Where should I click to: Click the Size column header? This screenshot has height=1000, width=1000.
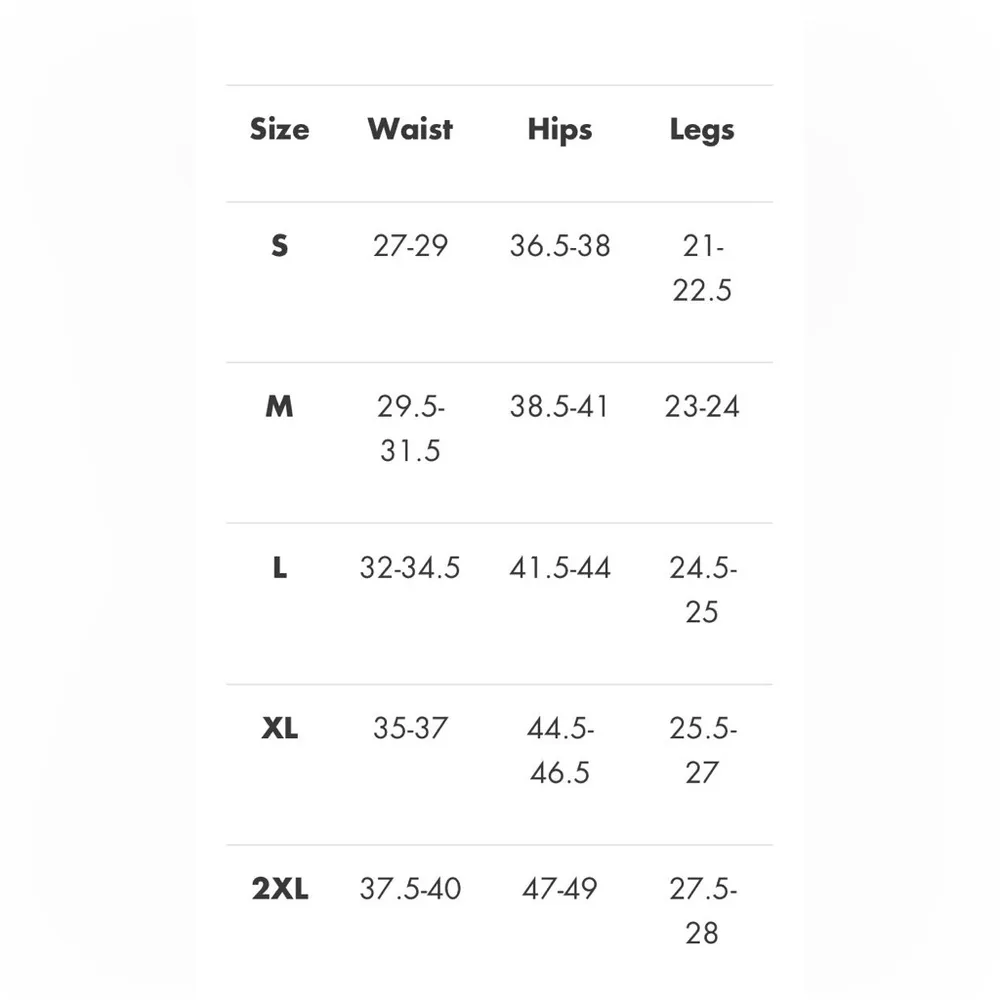(x=279, y=130)
